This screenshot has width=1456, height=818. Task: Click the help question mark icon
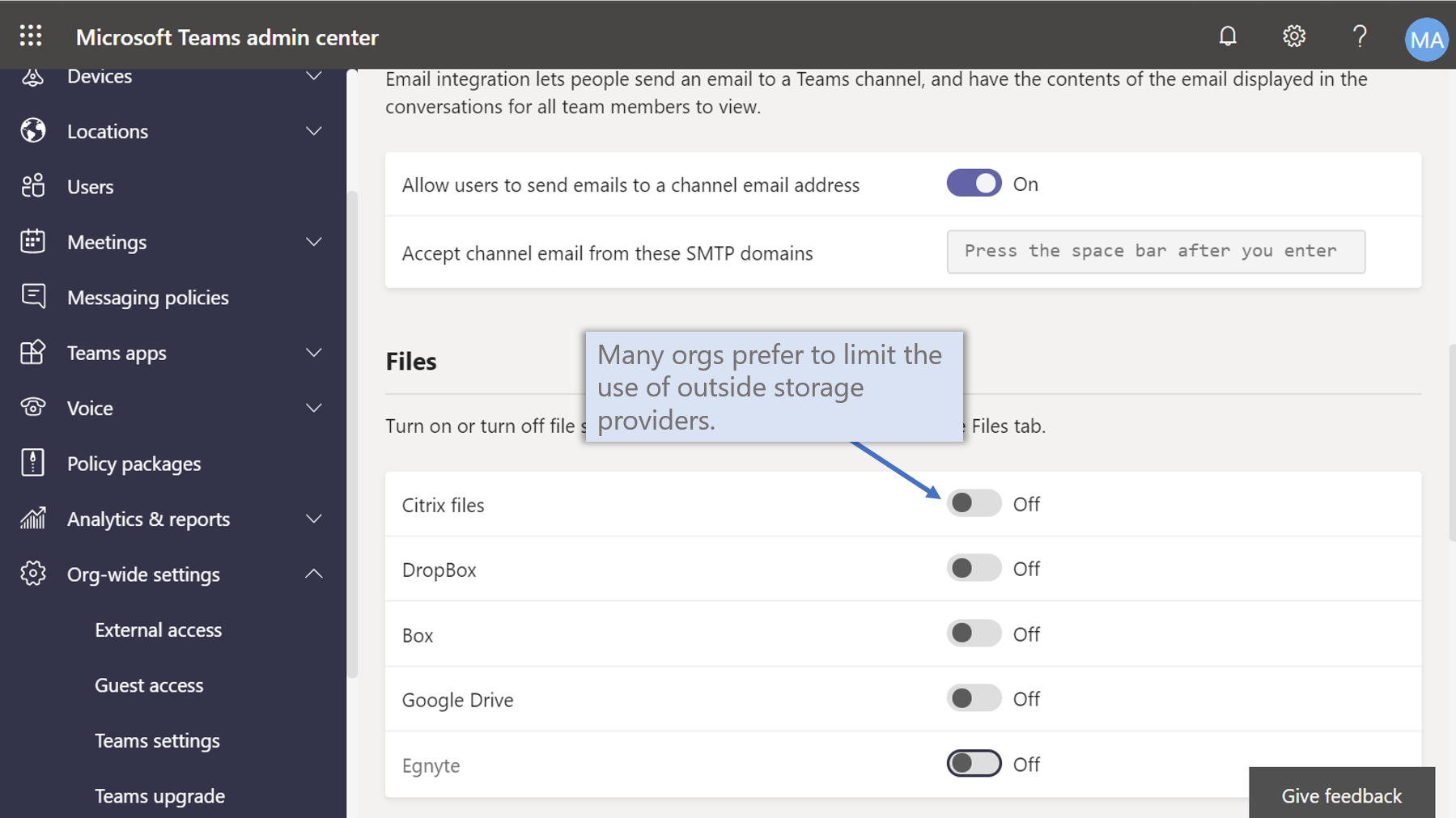coord(1360,36)
